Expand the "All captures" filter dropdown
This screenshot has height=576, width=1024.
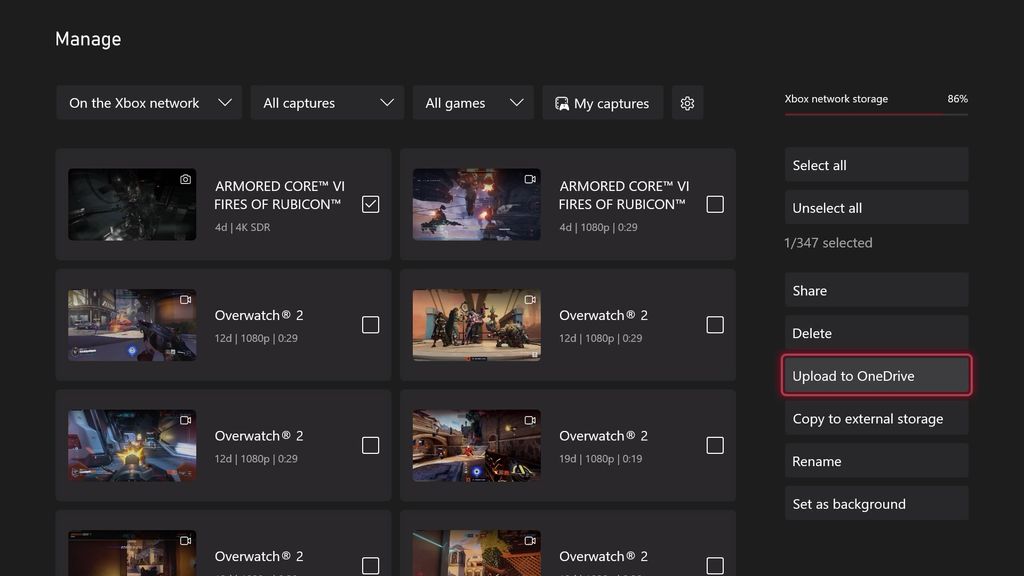pos(327,102)
